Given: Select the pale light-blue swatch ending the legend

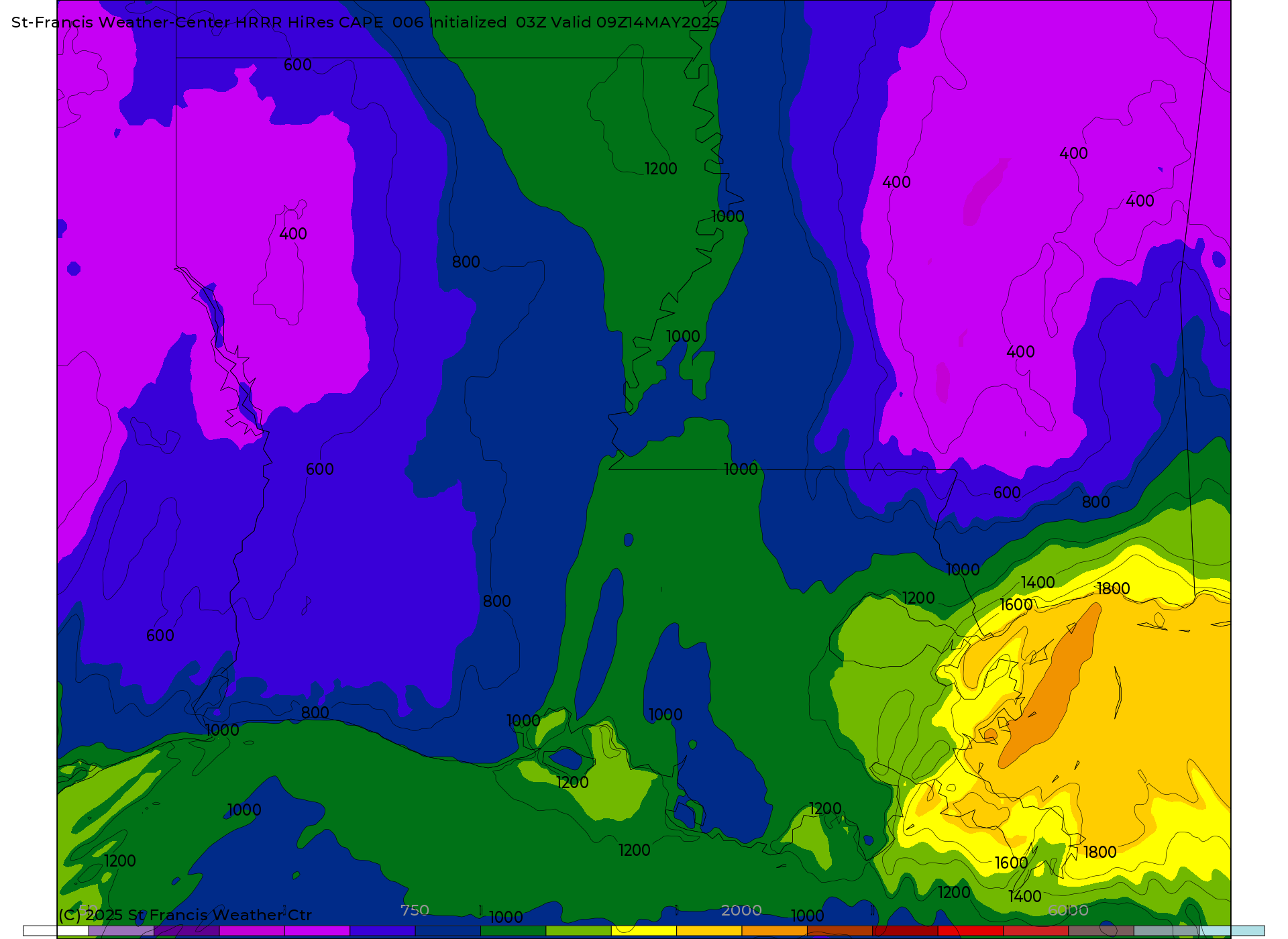Looking at the screenshot, I should pos(1232,931).
